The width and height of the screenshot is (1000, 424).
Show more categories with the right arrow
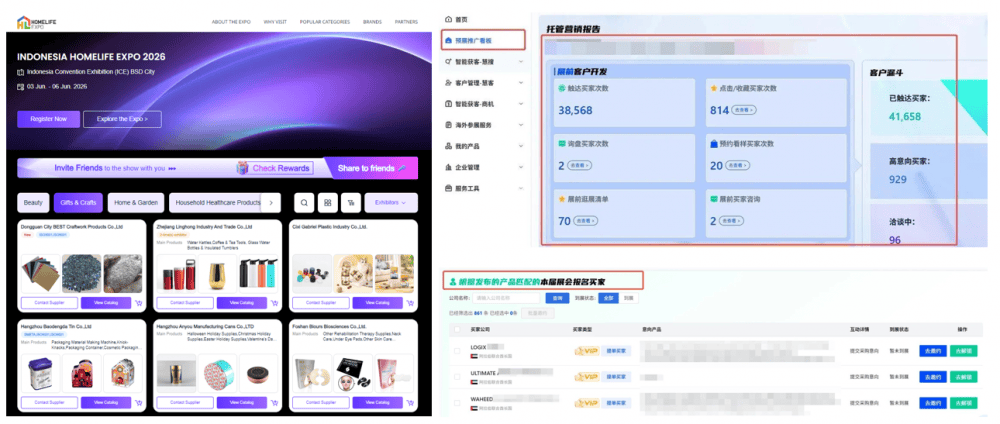coord(271,203)
